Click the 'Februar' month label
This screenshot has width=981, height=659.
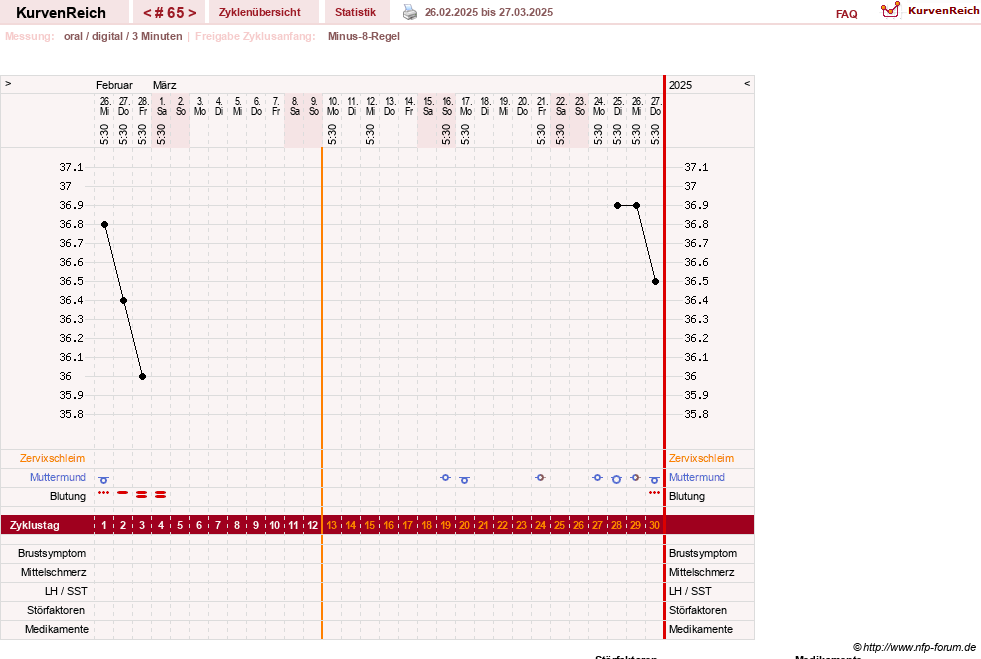[x=114, y=85]
